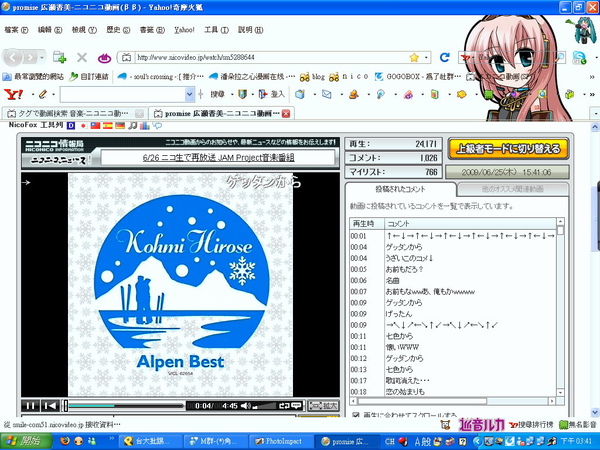The image size is (600, 450).
Task: Expand the quick launch chevron on the taskbar
Action: click(x=112, y=439)
